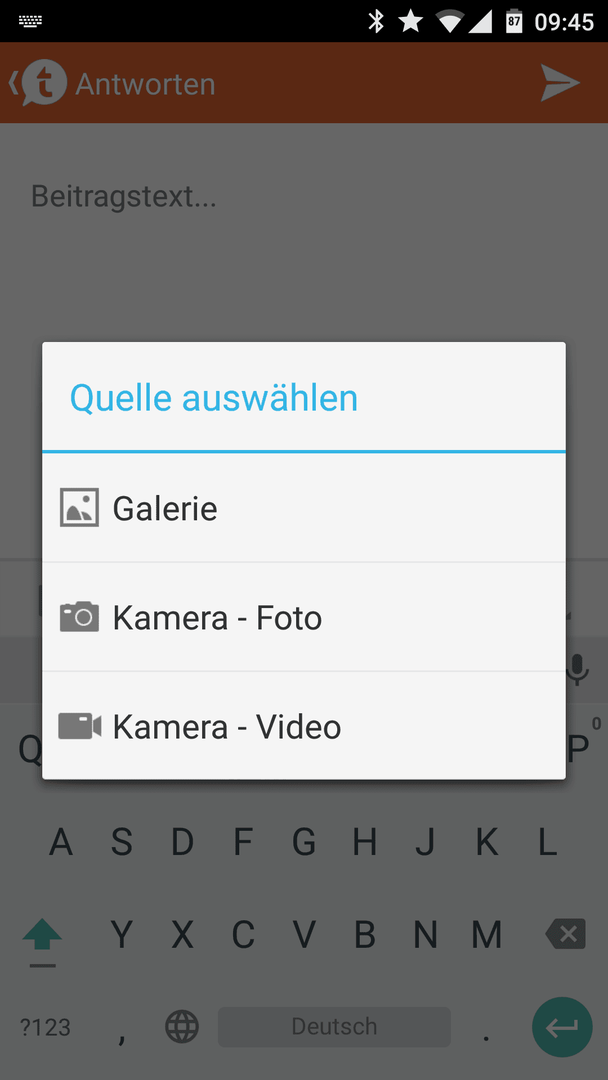This screenshot has height=1080, width=608.
Task: Switch keyboard language with globe icon
Action: pos(182,1027)
